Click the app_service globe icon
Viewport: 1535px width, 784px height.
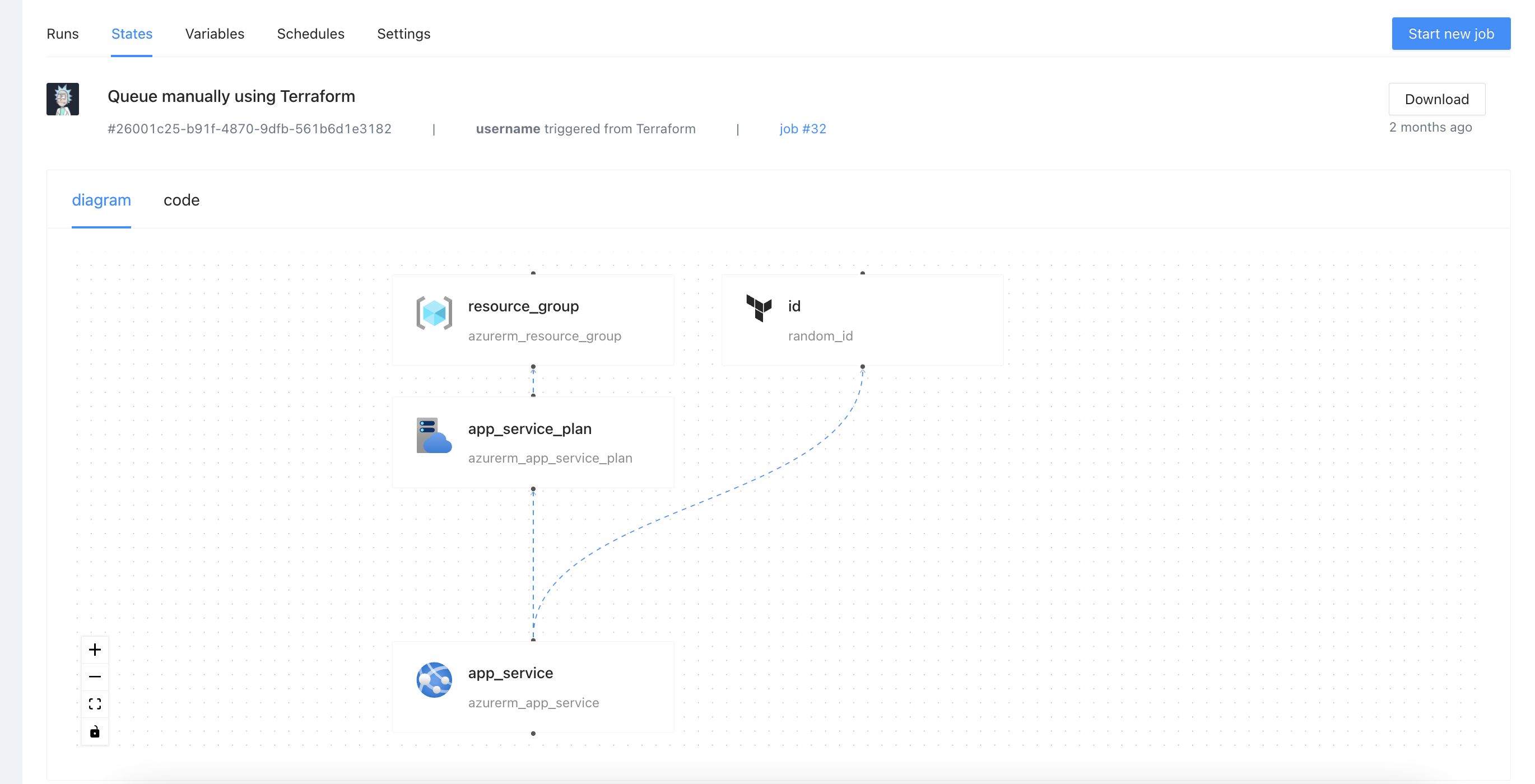click(434, 680)
